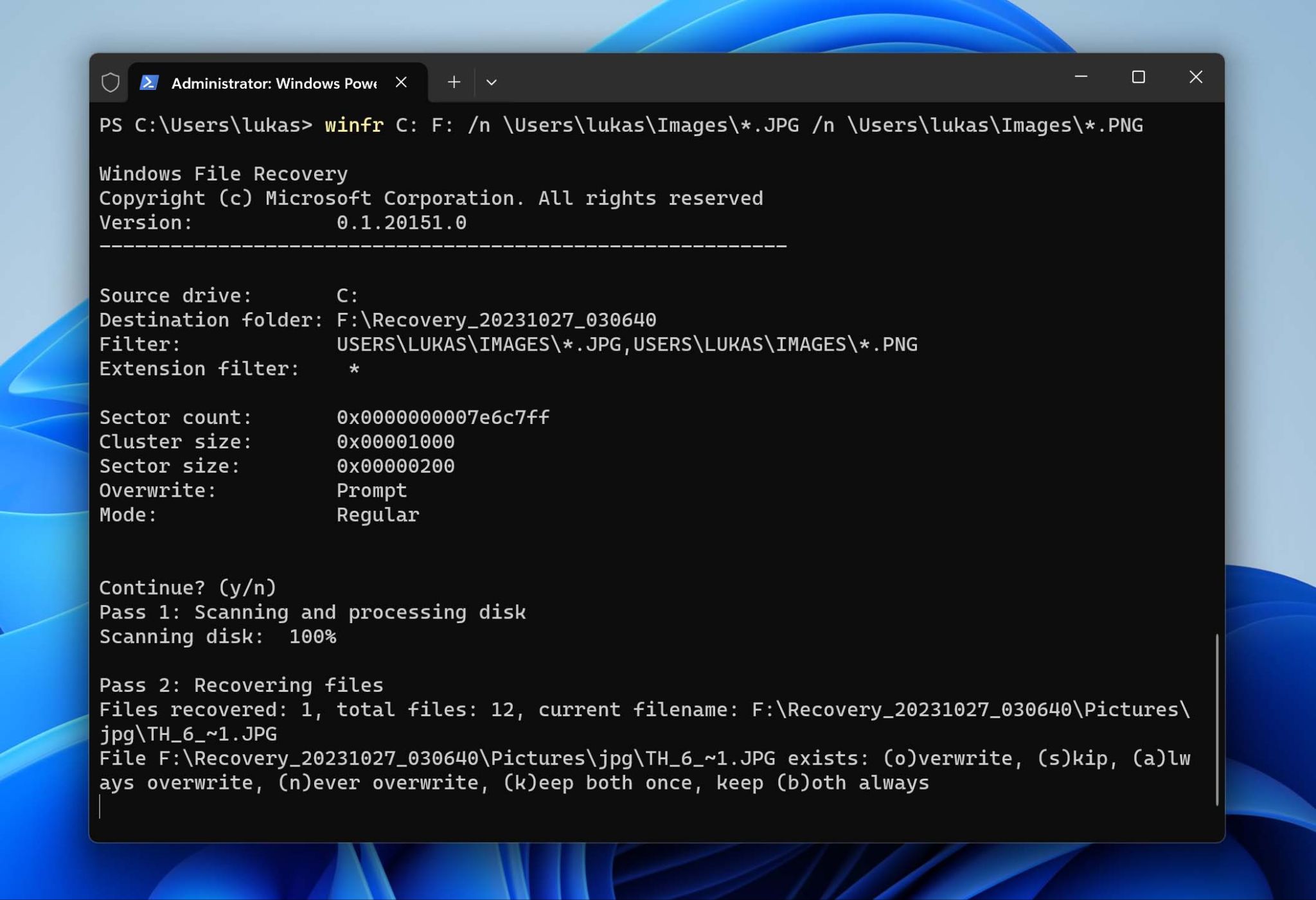Click 'Pass 2: Recovering files' line
The height and width of the screenshot is (900, 1316).
point(241,685)
